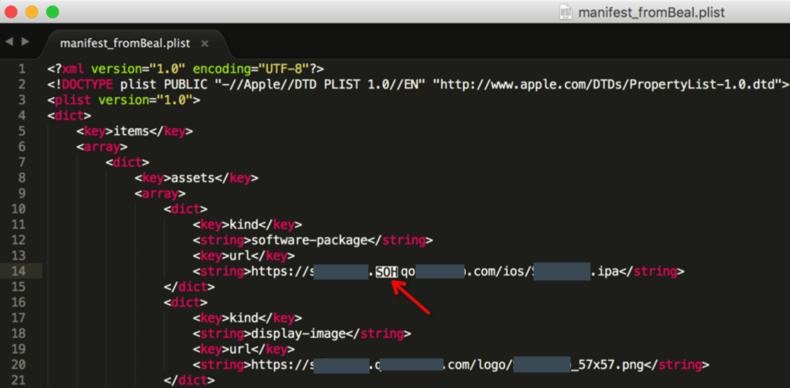
Task: Click the assets key on line 8
Action: pyautogui.click(x=196, y=178)
